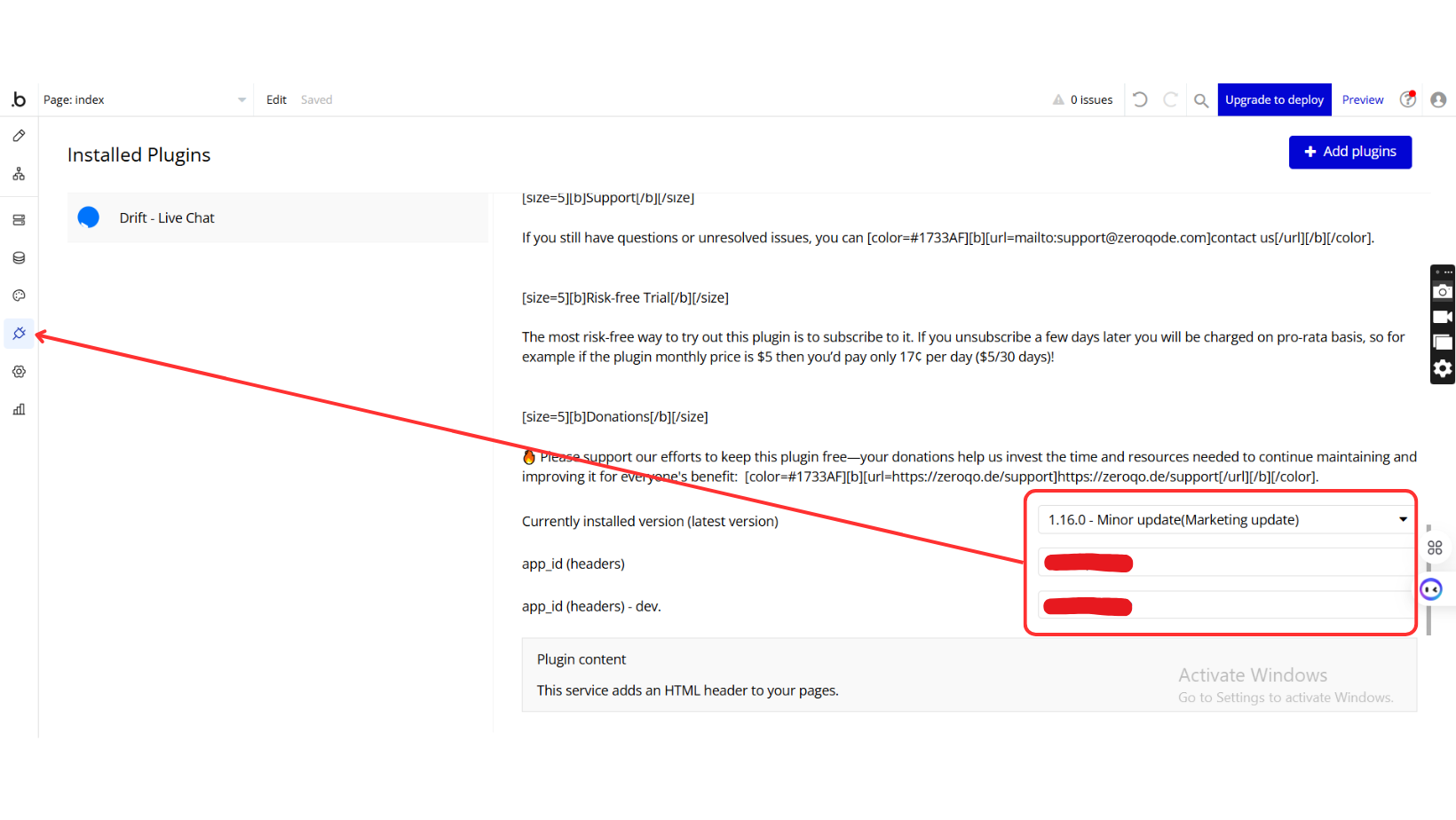The image size is (1456, 820).
Task: Open the round assistant face icon
Action: 1431,589
